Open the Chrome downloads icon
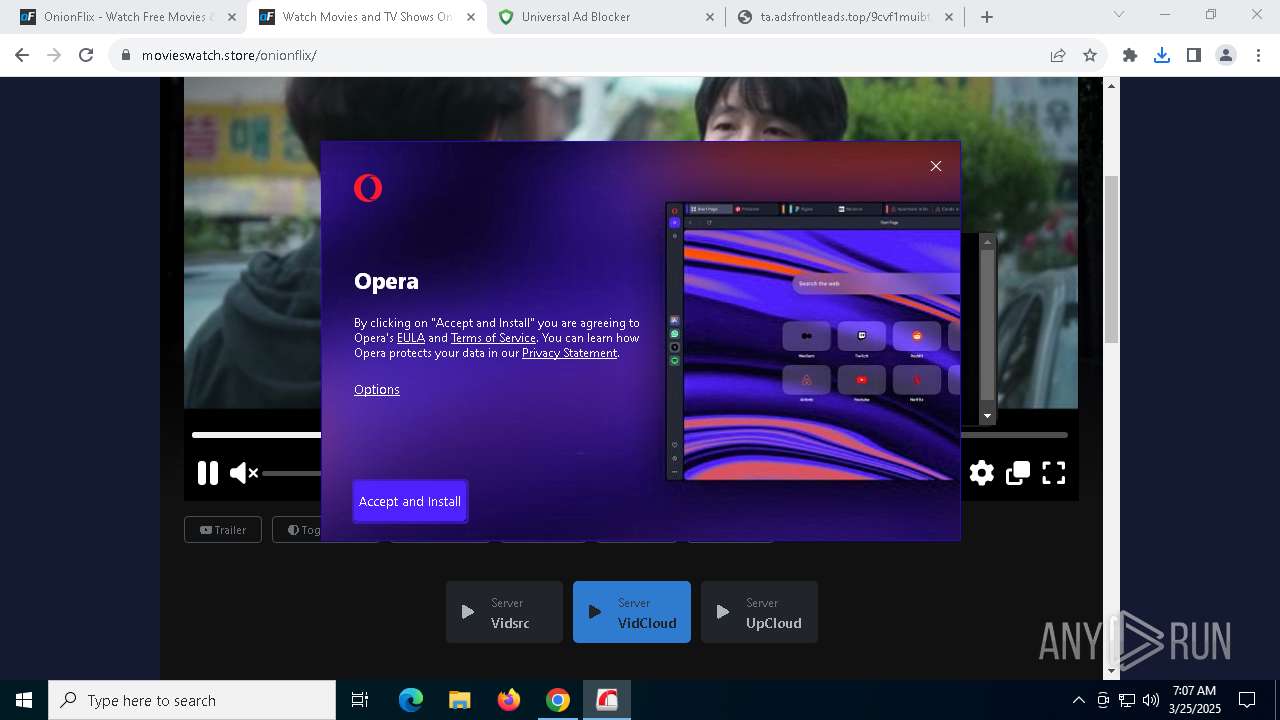The width and height of the screenshot is (1280, 720). click(x=1162, y=55)
